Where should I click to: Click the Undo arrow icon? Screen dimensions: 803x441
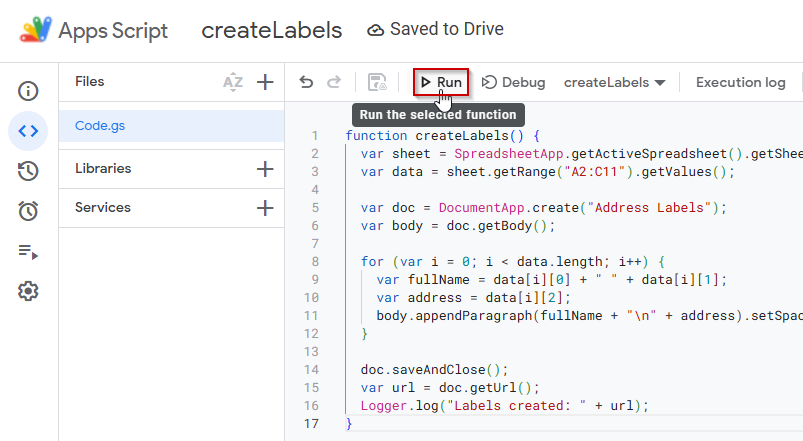click(x=306, y=82)
